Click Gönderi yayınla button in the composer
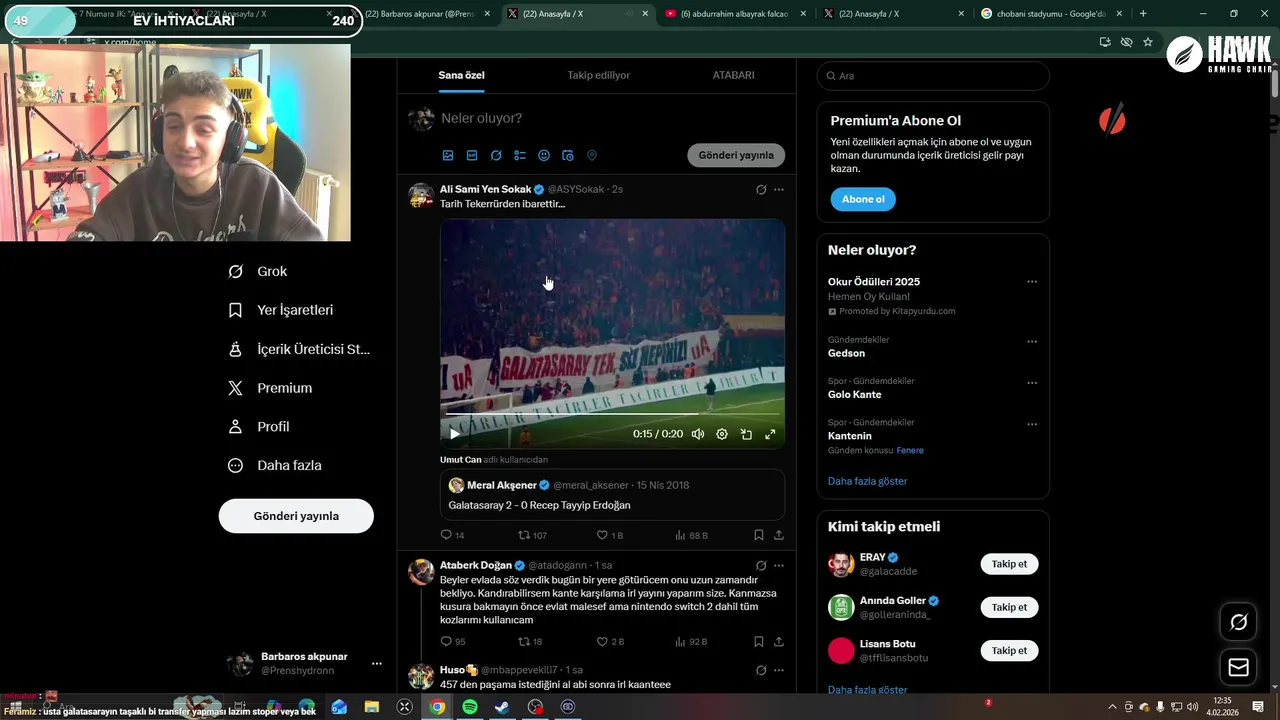This screenshot has width=1280, height=720. coord(736,155)
